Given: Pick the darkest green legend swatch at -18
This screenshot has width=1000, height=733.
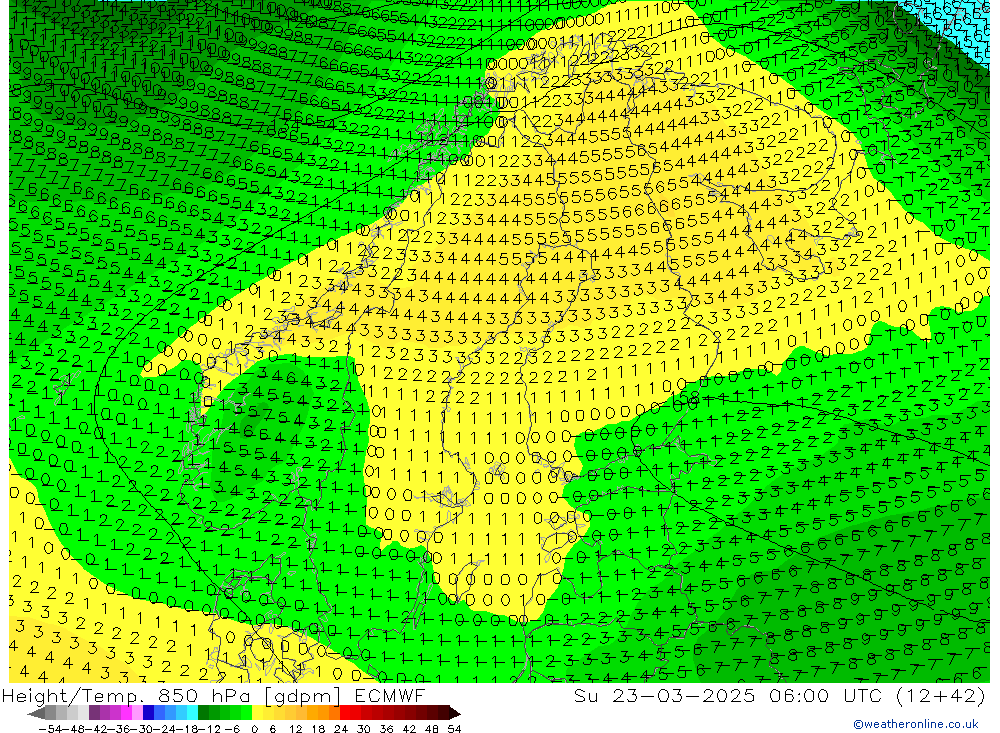Looking at the screenshot, I should point(203,713).
